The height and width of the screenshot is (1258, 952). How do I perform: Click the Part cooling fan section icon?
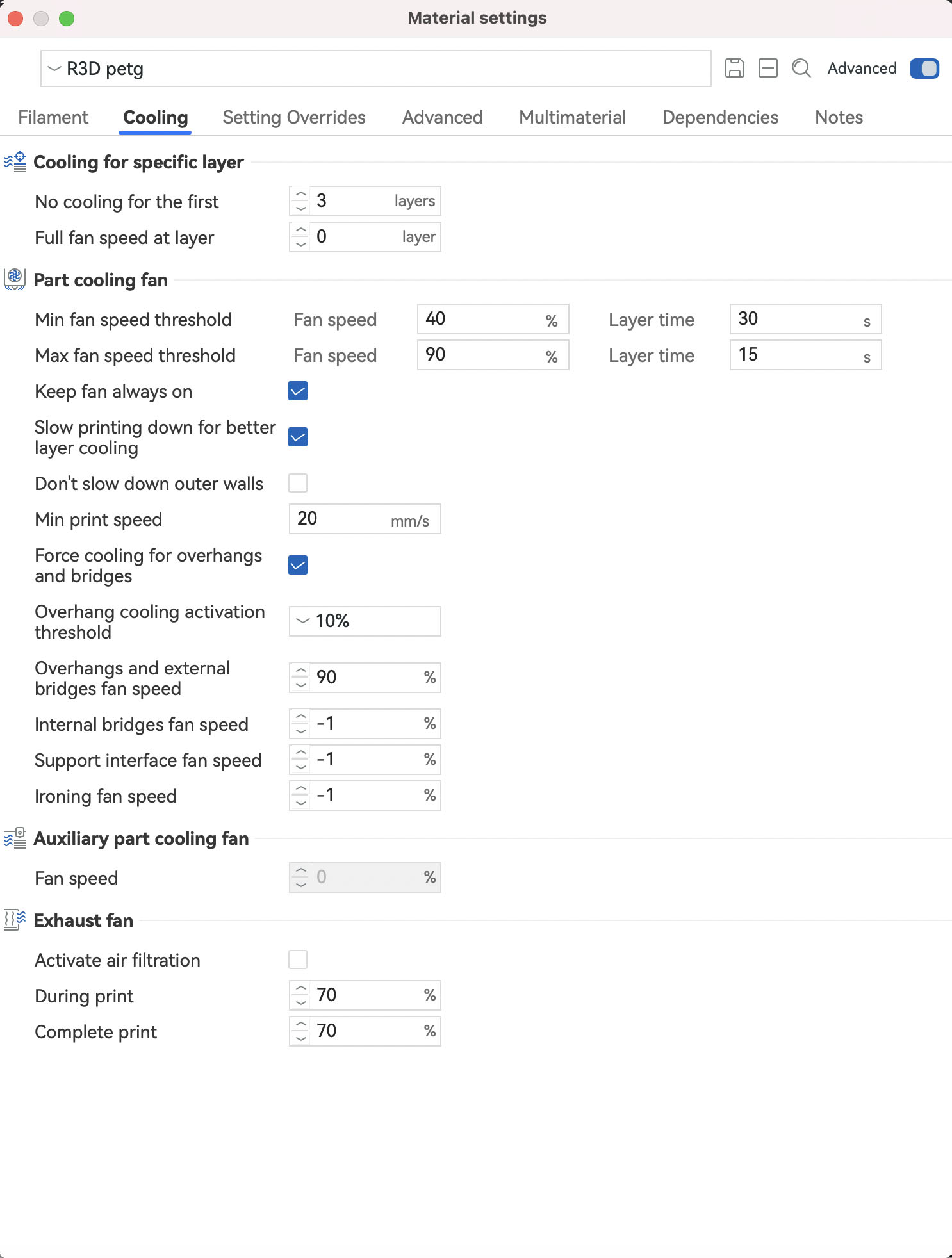tap(15, 279)
